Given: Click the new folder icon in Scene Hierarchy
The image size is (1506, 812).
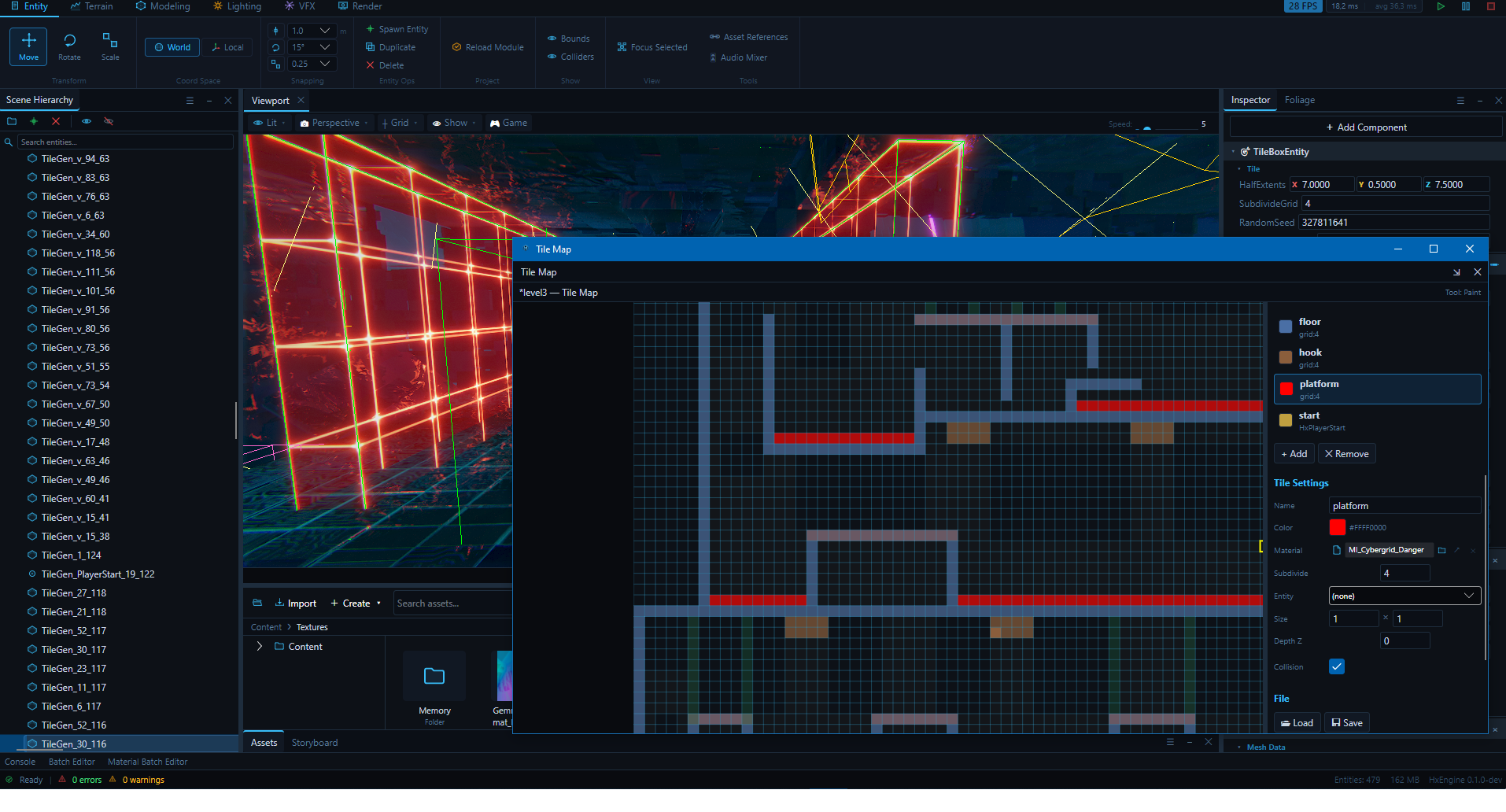Looking at the screenshot, I should tap(12, 121).
